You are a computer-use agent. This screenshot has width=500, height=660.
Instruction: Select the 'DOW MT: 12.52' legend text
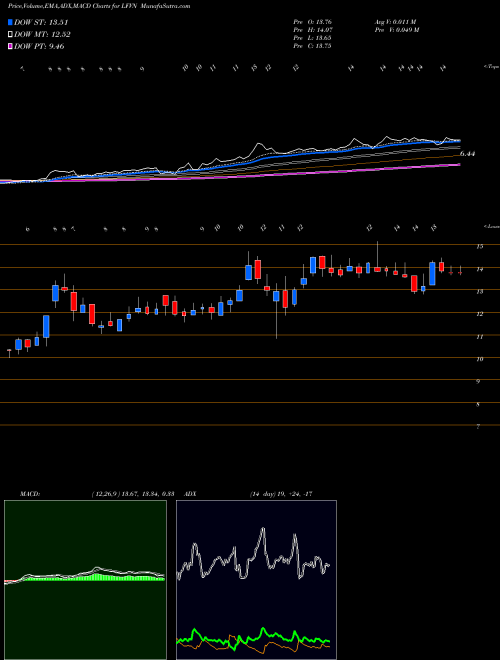42,35
